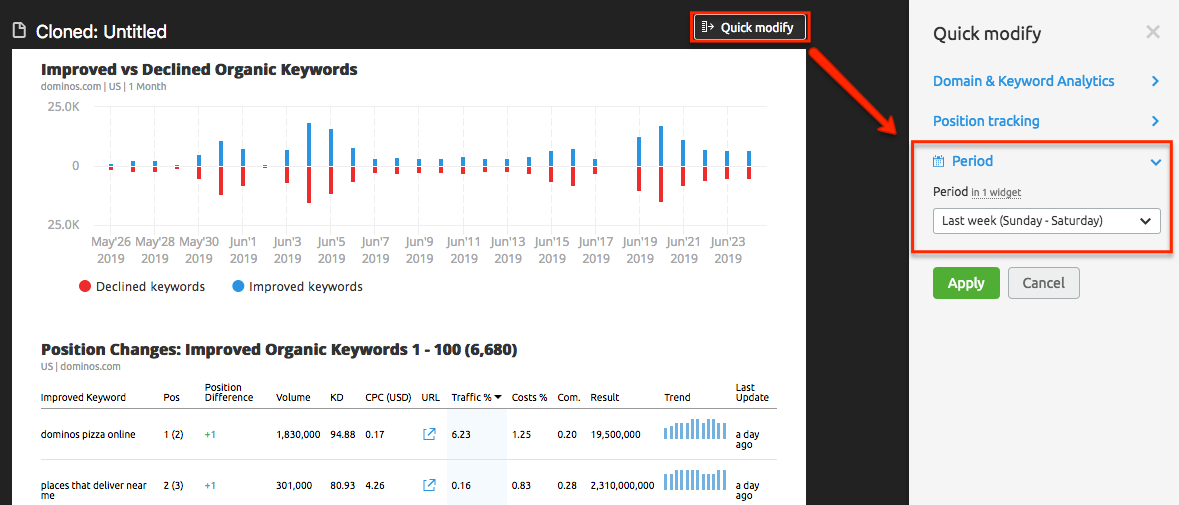Screen dimensions: 1179x505
Task: Click the Volume column header
Action: pyautogui.click(x=293, y=398)
